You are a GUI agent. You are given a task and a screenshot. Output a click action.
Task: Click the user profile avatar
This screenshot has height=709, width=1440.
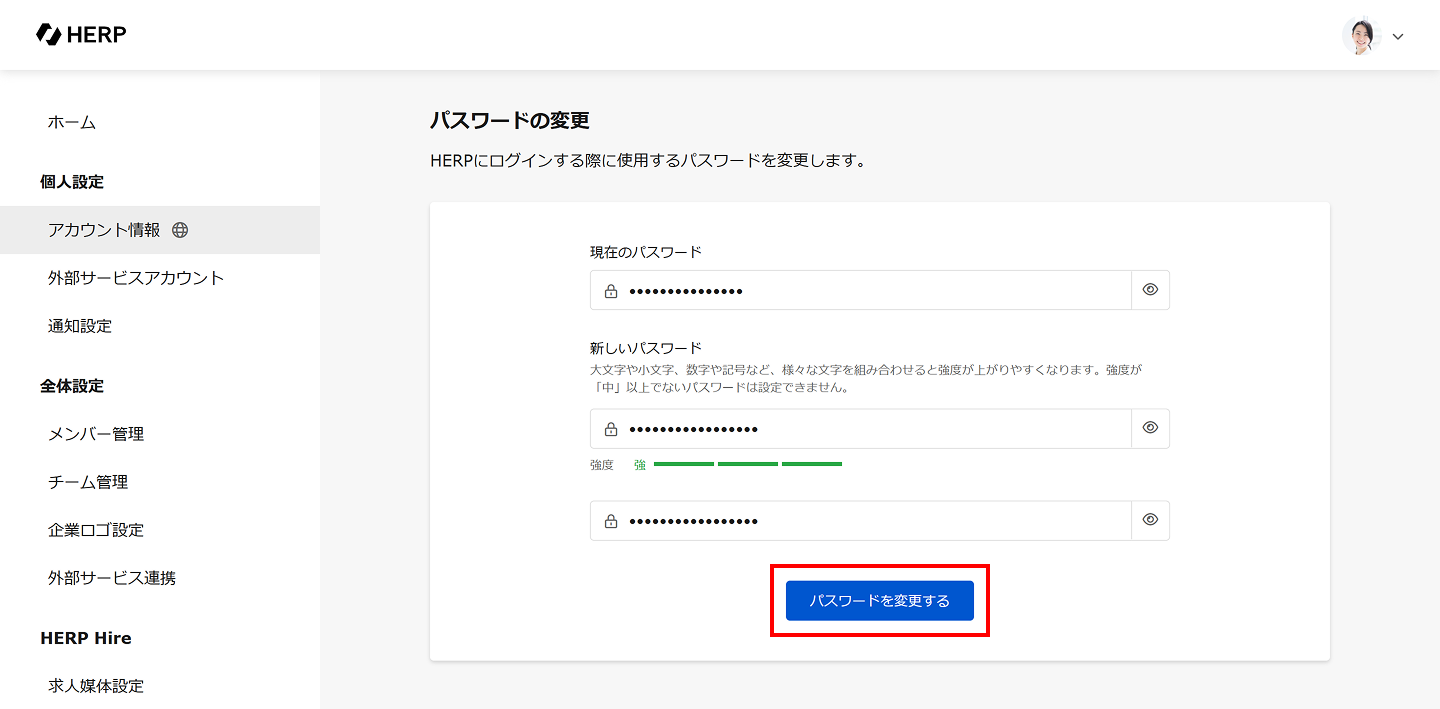tap(1360, 36)
